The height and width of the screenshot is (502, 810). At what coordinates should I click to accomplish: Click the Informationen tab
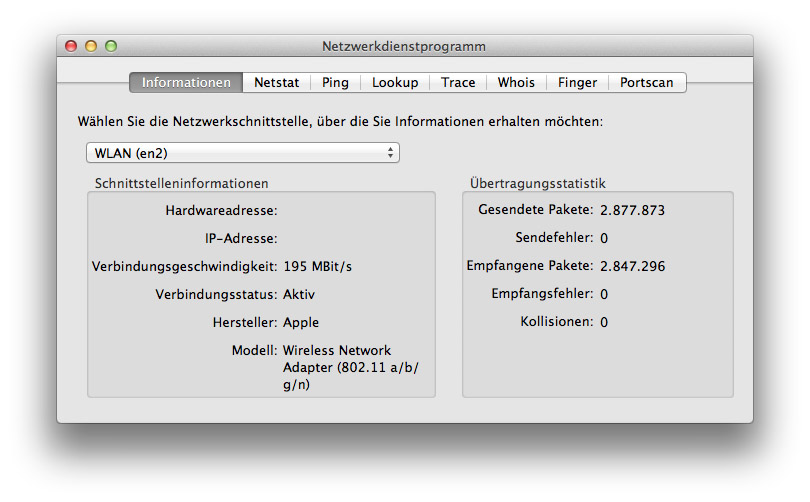point(186,83)
